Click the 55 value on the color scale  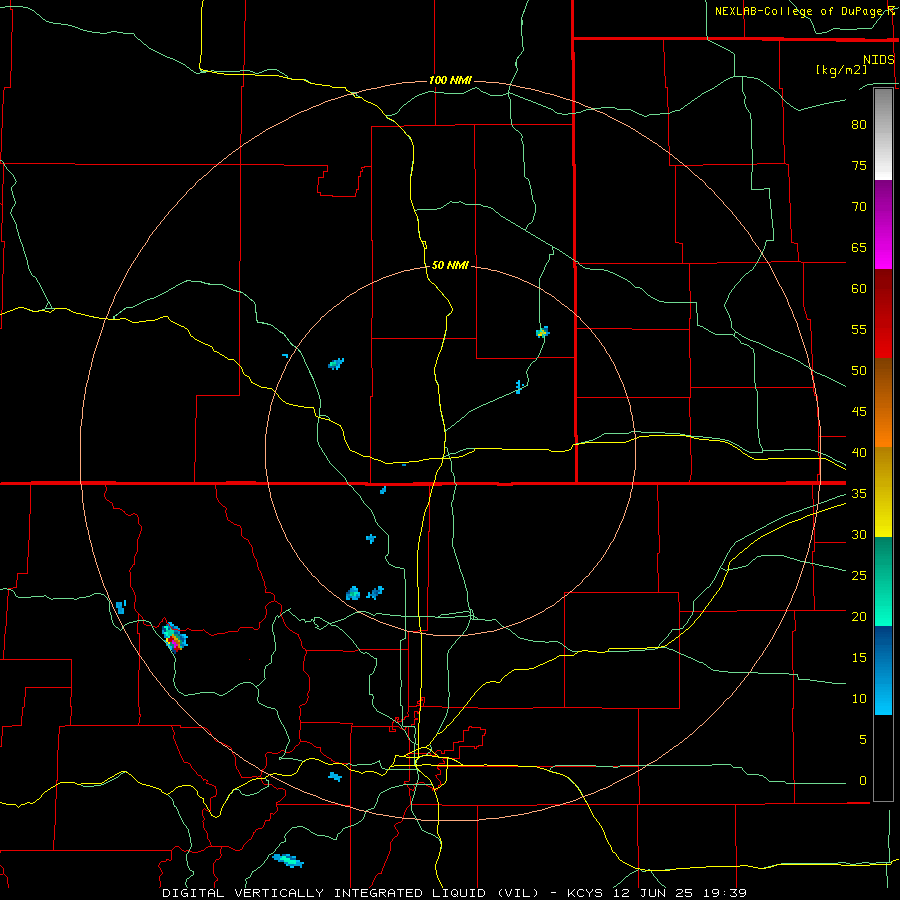[859, 329]
